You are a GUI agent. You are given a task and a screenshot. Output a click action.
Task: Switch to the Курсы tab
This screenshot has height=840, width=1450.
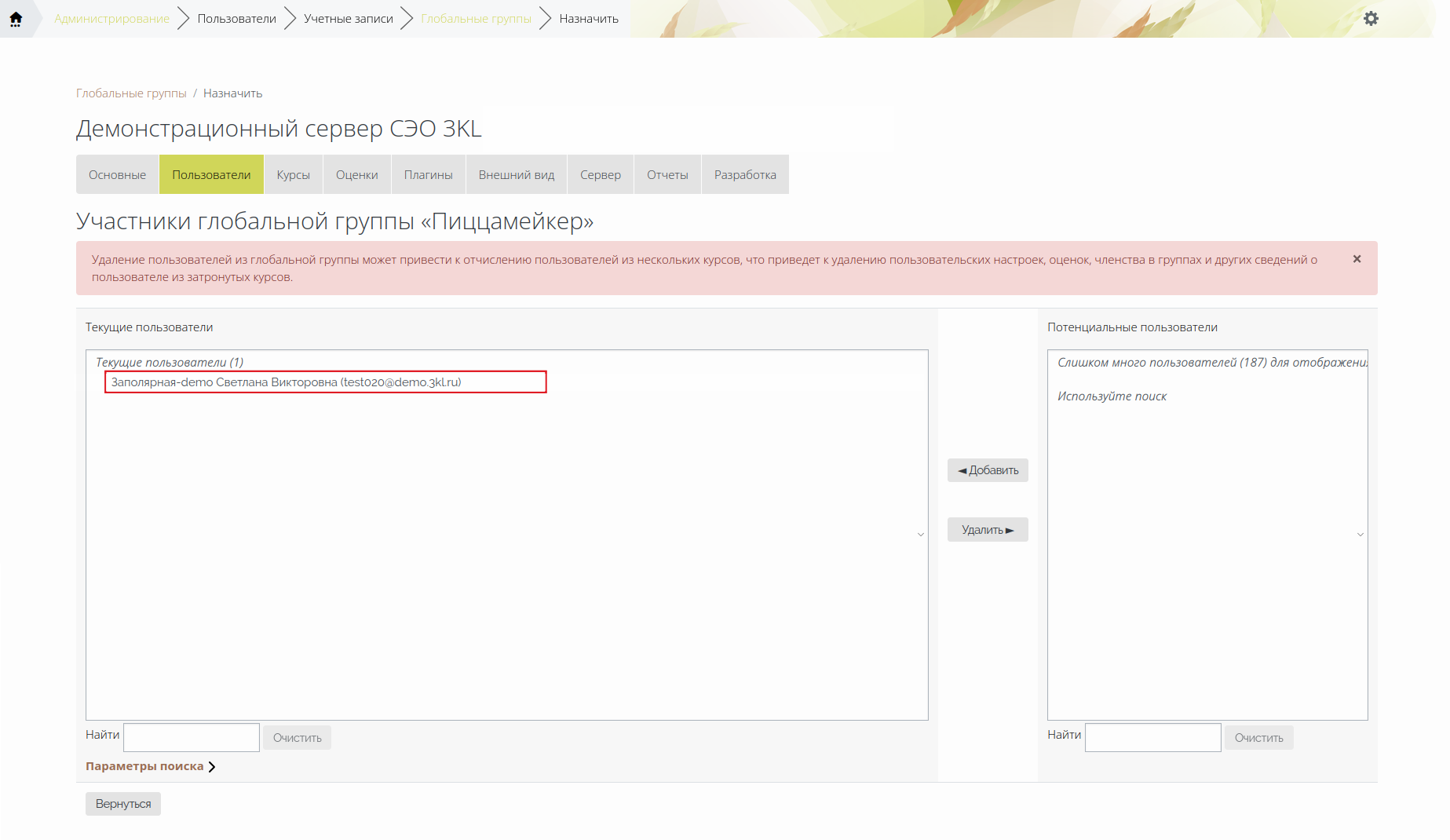(x=294, y=174)
